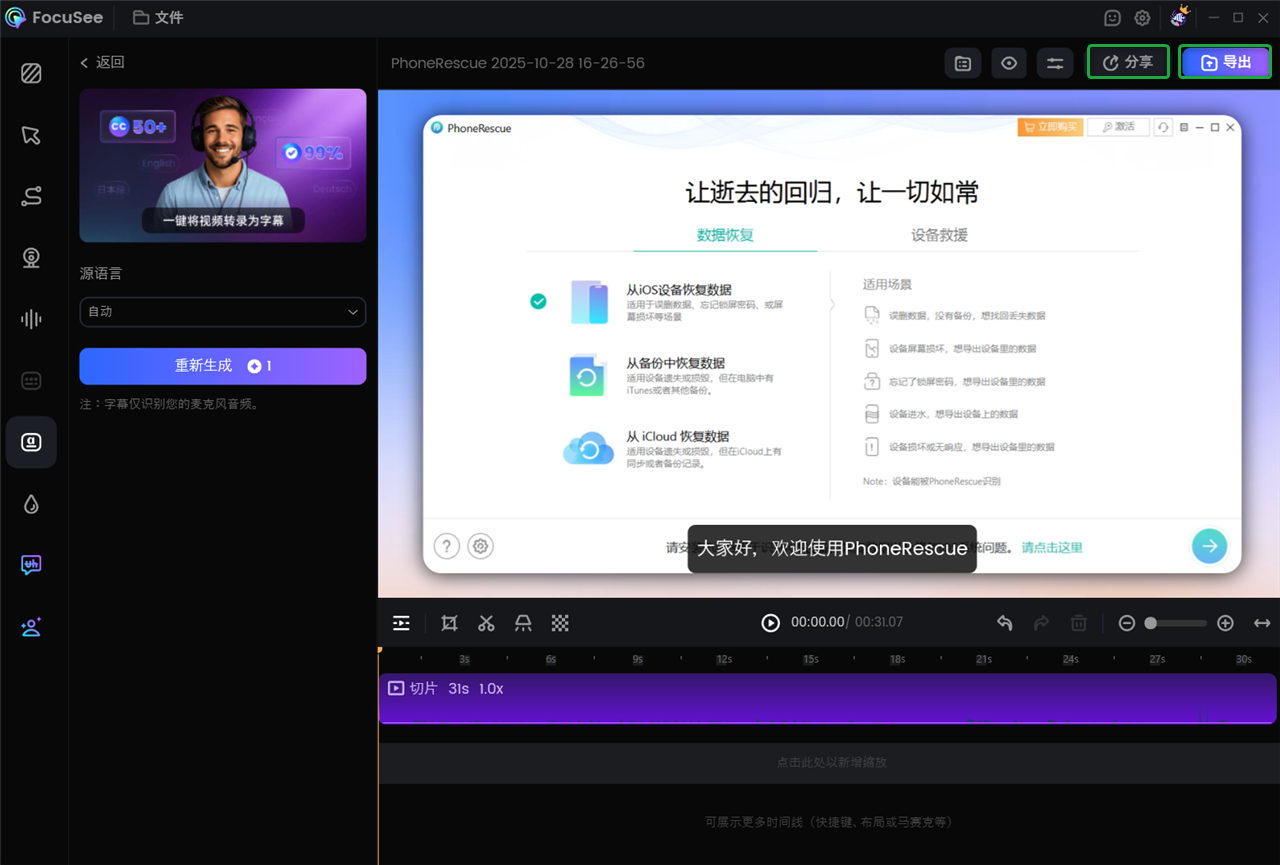Screen dimensions: 1280x865
Task: Adjust the timeline zoom slider
Action: click(x=1176, y=623)
